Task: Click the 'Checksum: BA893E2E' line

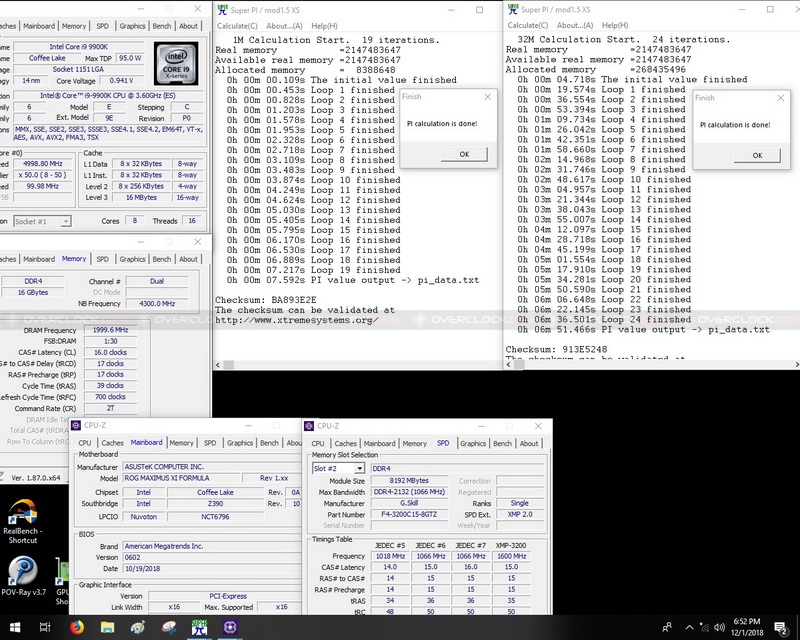Action: 265,300
